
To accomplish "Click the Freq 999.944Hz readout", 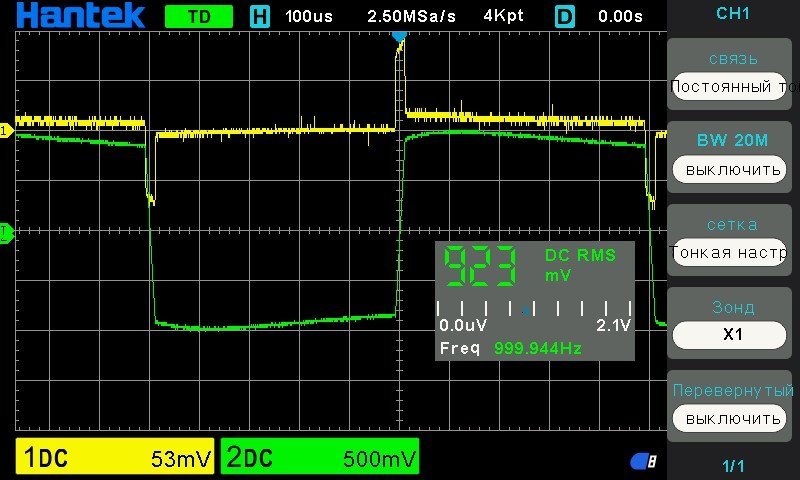I will (x=511, y=348).
